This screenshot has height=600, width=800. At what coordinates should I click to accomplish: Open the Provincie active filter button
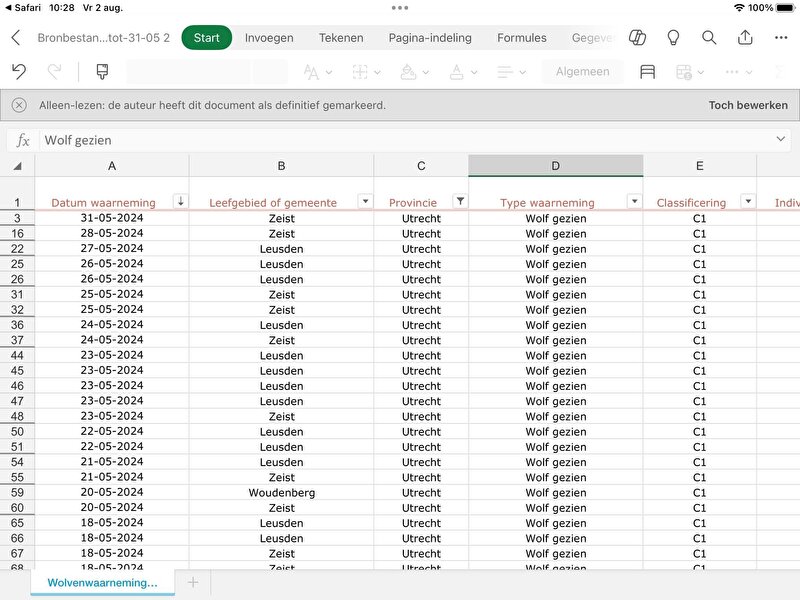(x=460, y=201)
